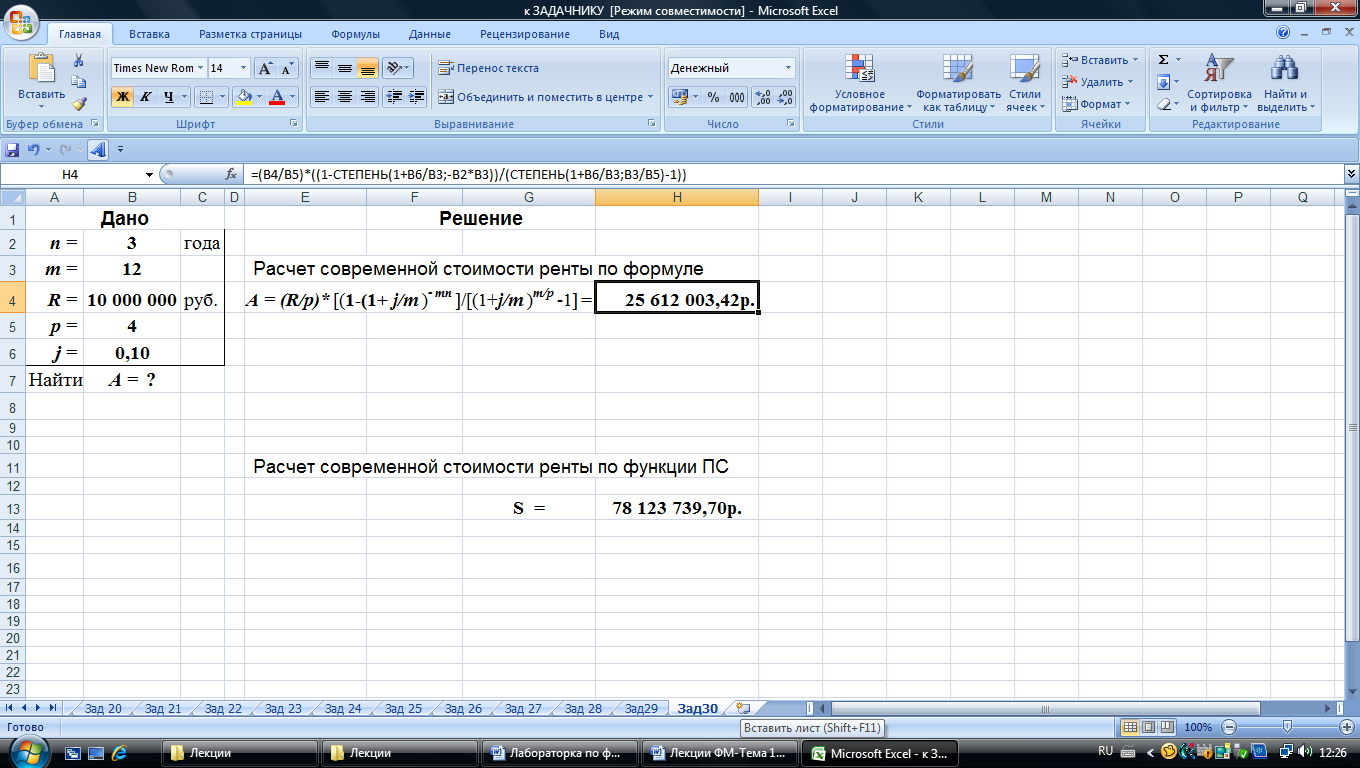
Task: Click the Undo arrow icon
Action: tap(34, 150)
